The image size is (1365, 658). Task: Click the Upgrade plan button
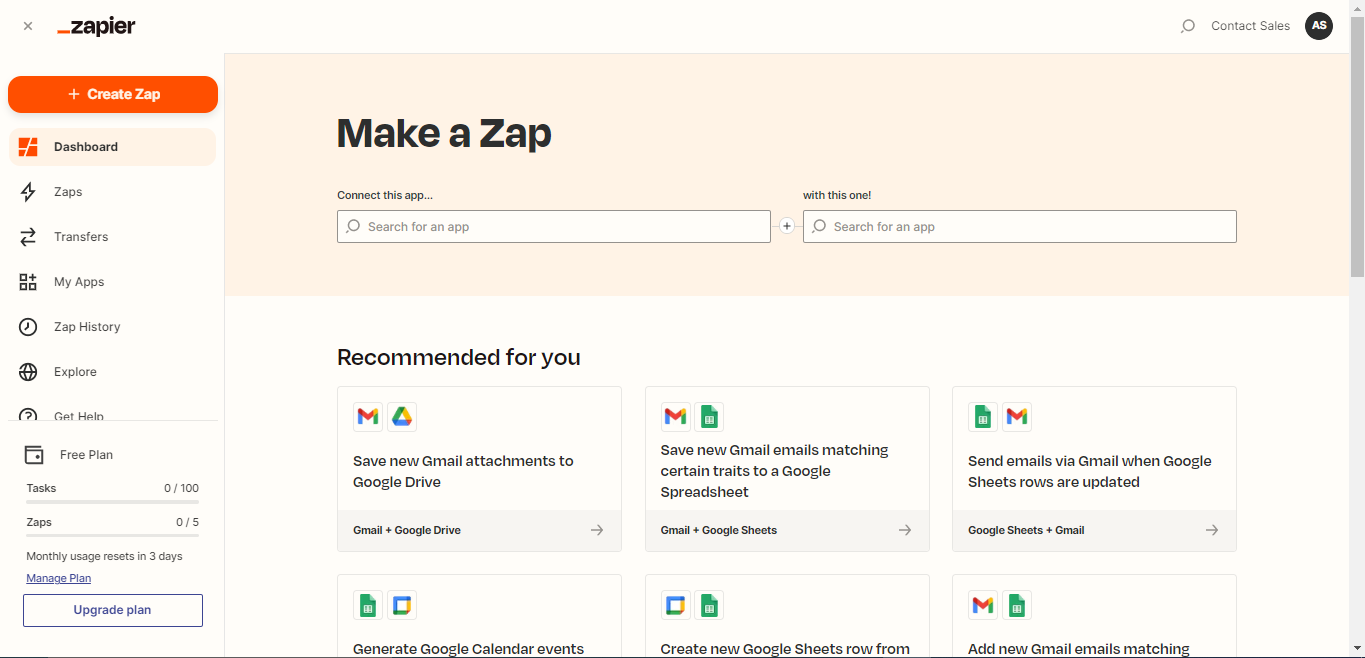[x=113, y=610]
